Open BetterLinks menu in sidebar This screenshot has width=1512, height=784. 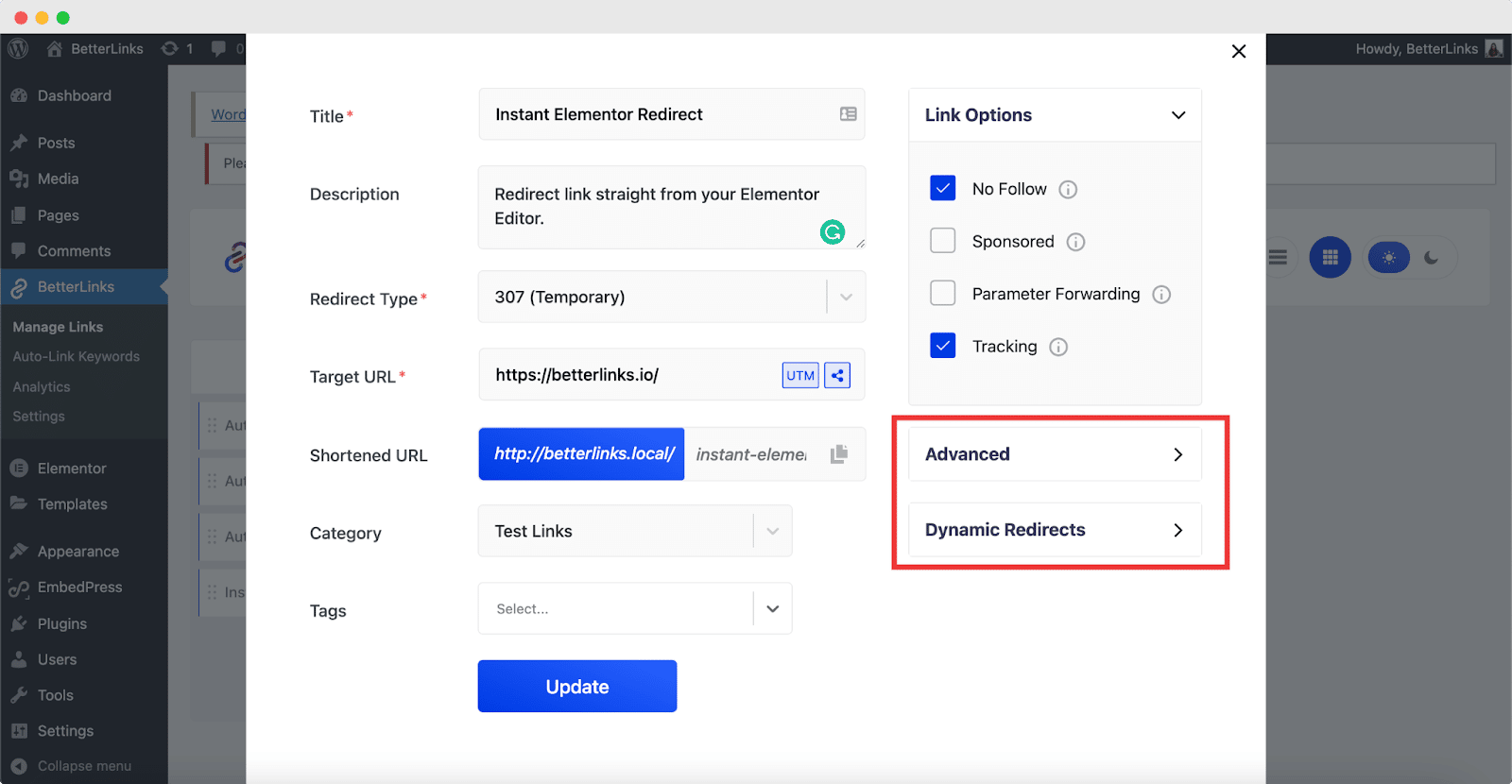click(x=84, y=287)
